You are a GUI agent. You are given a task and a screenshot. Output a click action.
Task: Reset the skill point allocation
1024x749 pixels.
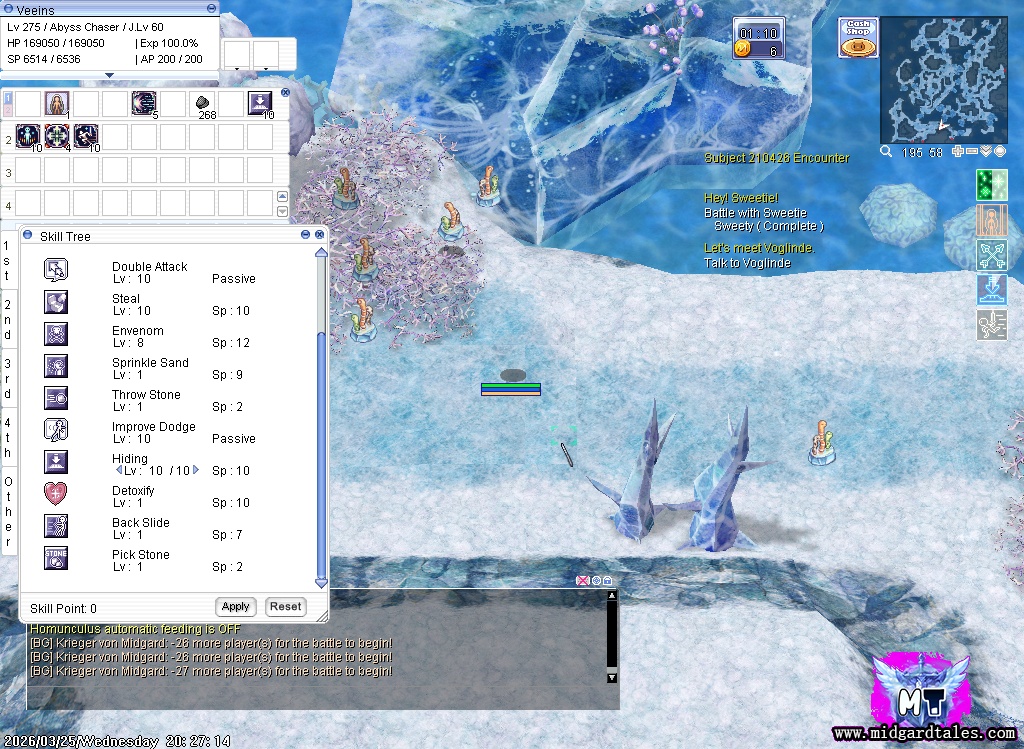coord(285,607)
